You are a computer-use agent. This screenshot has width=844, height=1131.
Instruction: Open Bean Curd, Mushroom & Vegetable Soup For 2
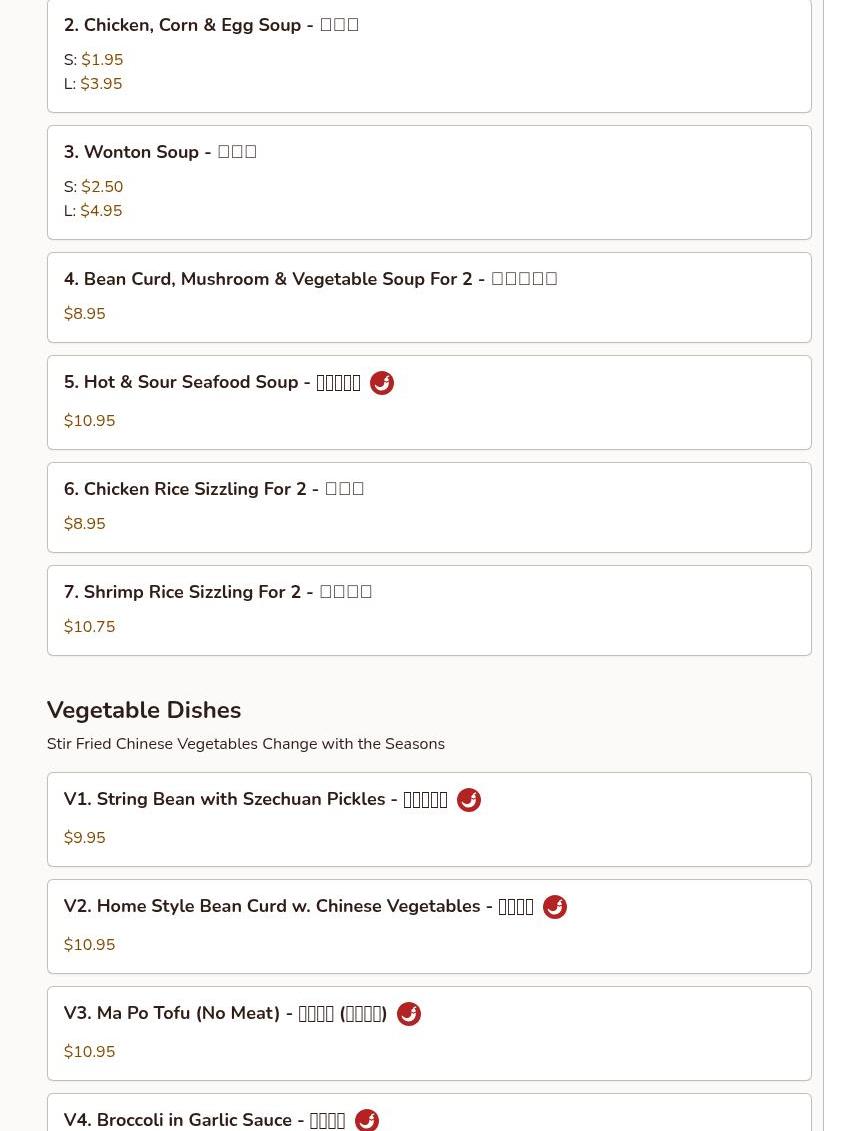point(429,297)
